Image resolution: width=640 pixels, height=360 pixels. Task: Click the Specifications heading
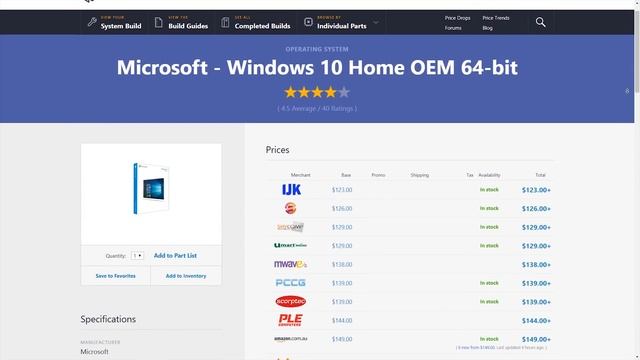(108, 319)
